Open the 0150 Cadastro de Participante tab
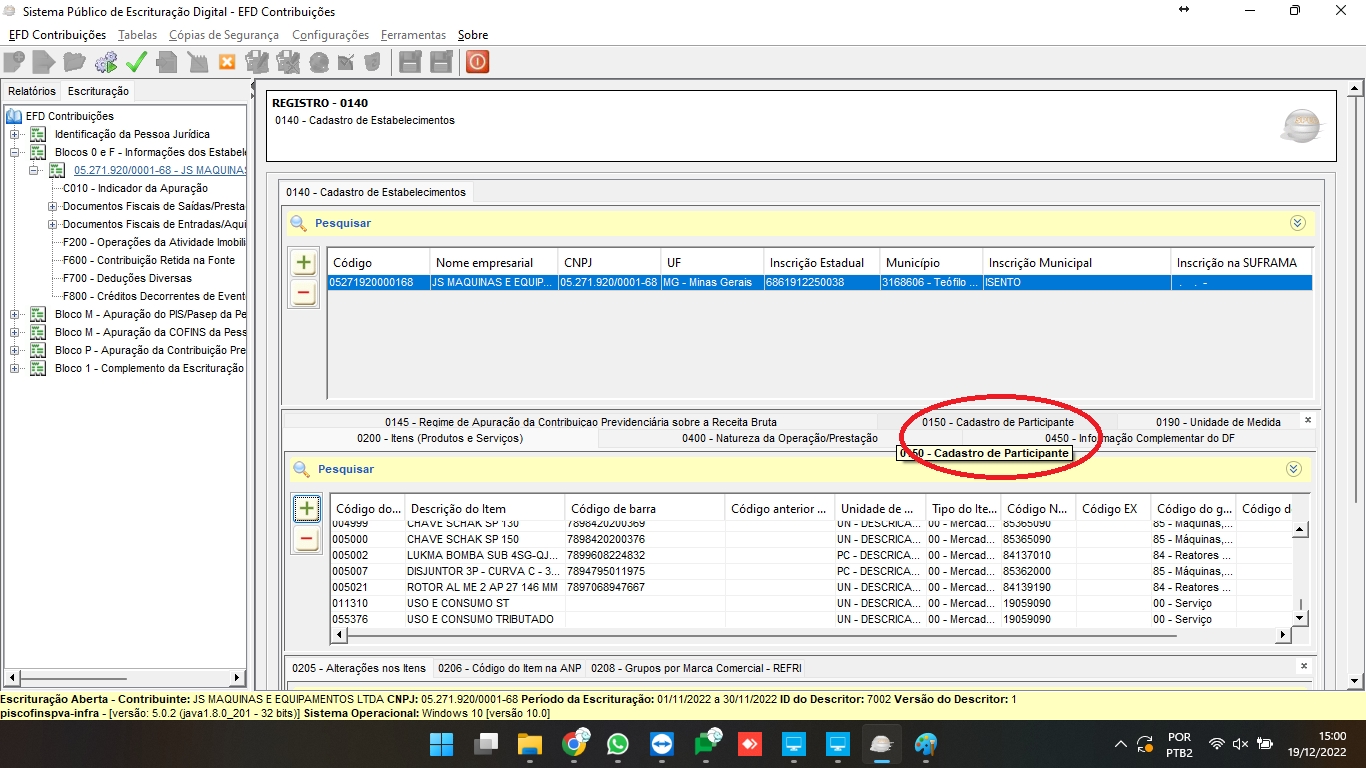 click(x=997, y=422)
